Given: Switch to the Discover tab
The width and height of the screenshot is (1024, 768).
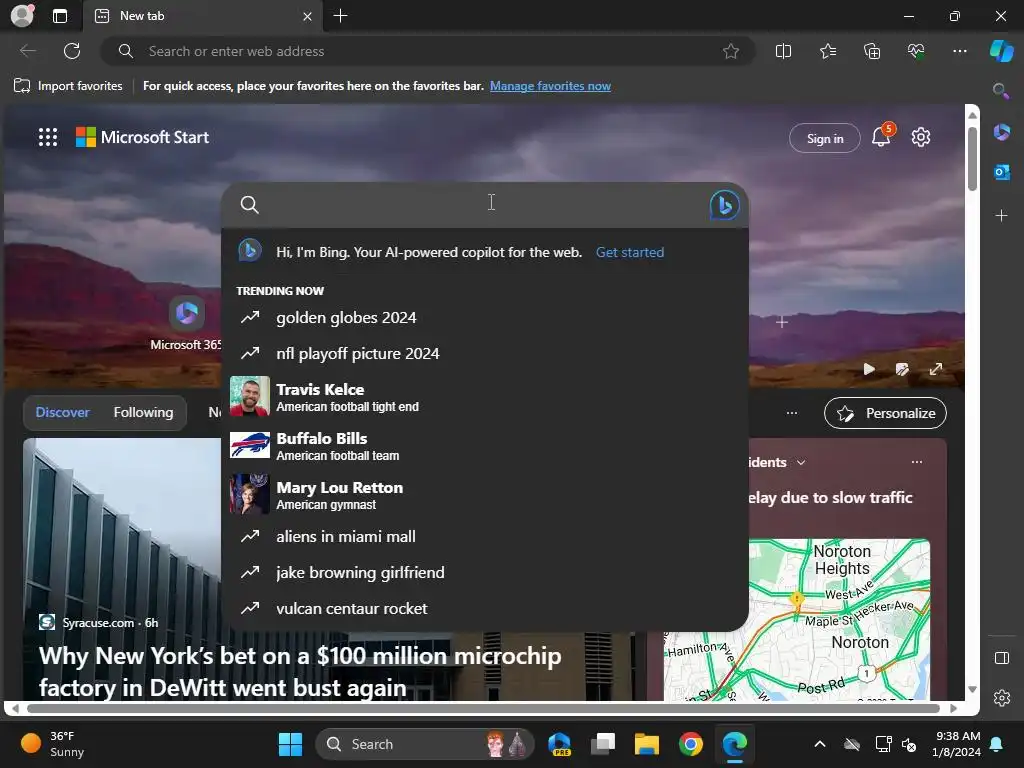Looking at the screenshot, I should [62, 412].
